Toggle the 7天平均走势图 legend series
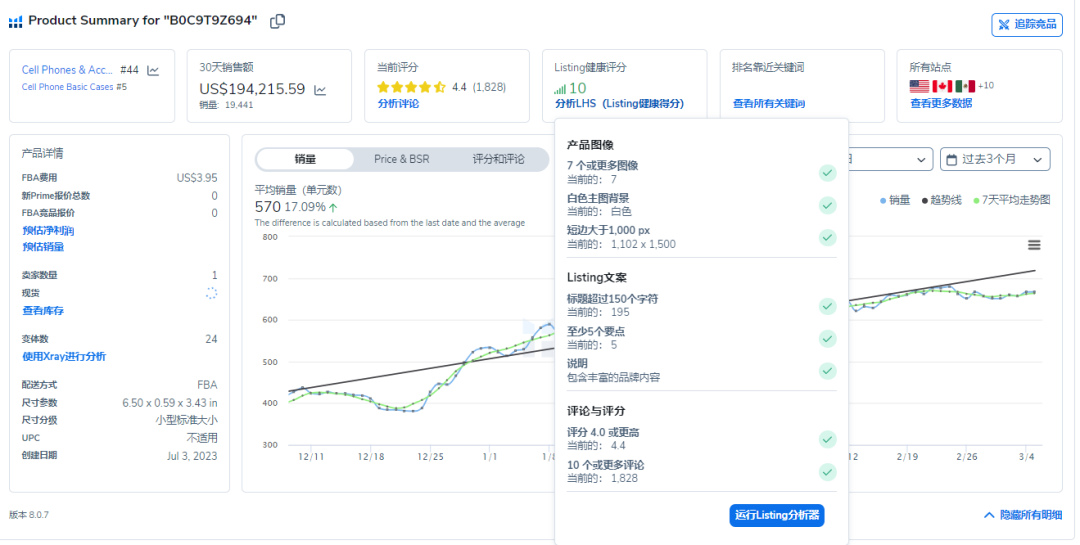 [1012, 200]
